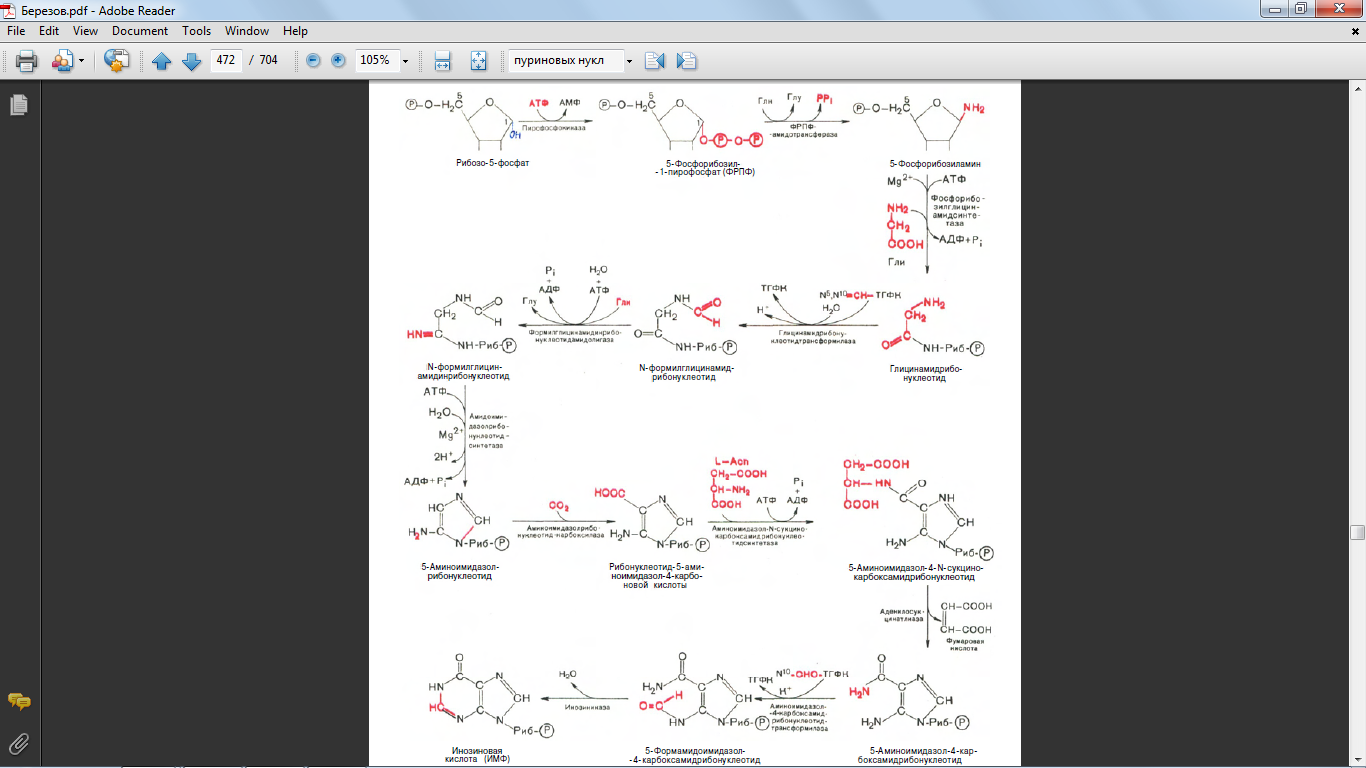This screenshot has height=768, width=1366.
Task: Fit one full page to window icon
Action: coord(477,61)
